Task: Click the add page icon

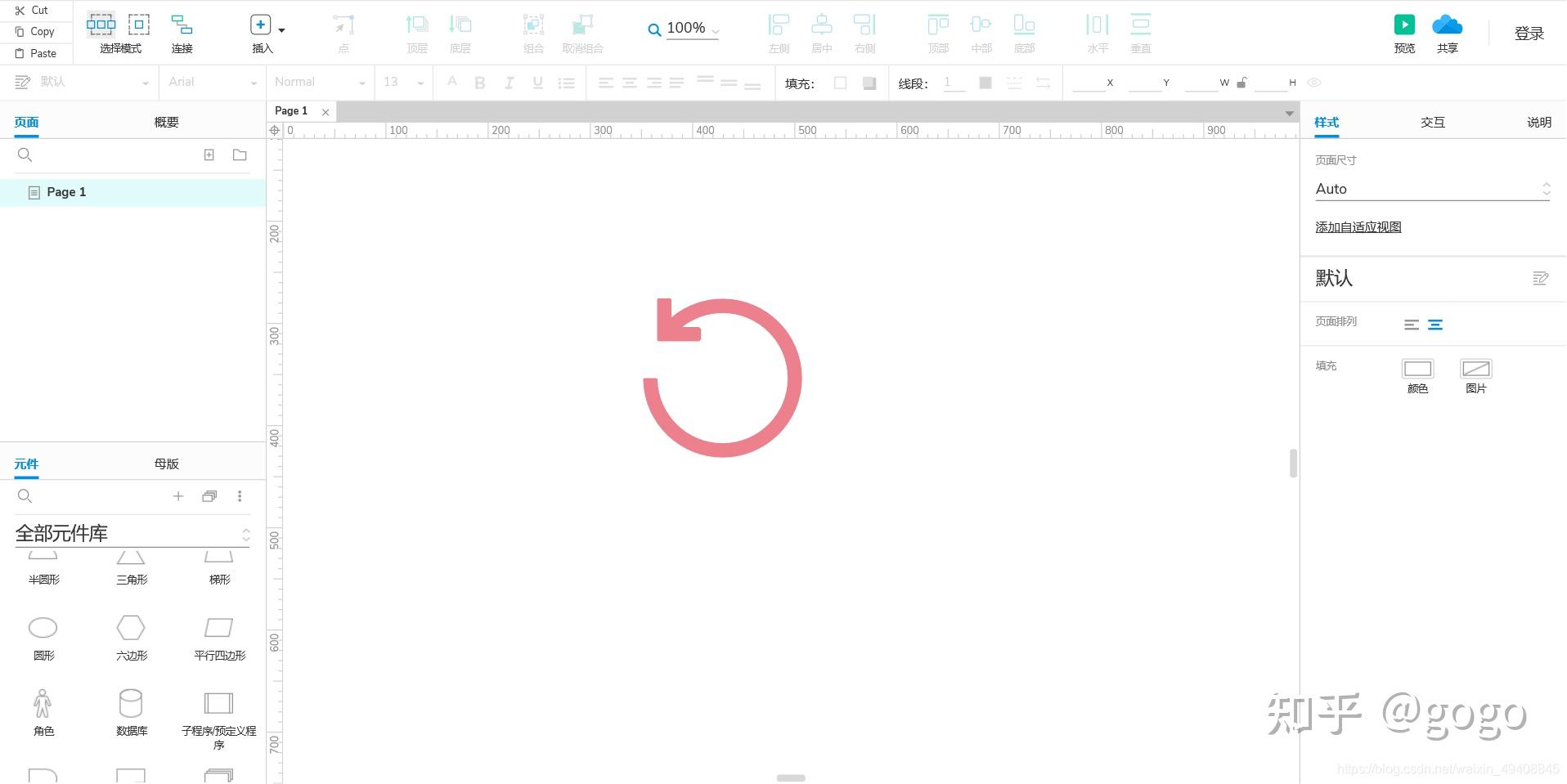Action: [x=209, y=155]
